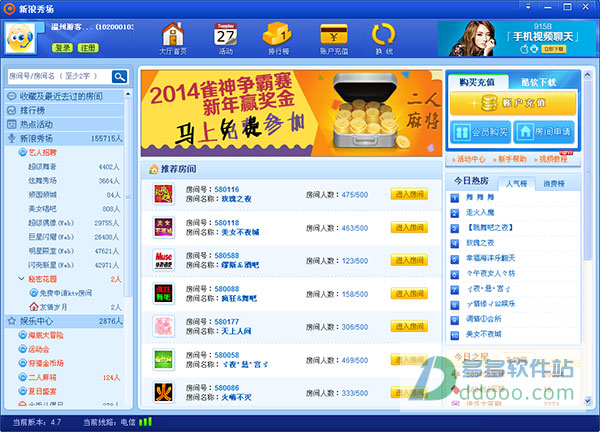Open the 排行榜 sidebar section
The width and height of the screenshot is (600, 432).
point(64,110)
